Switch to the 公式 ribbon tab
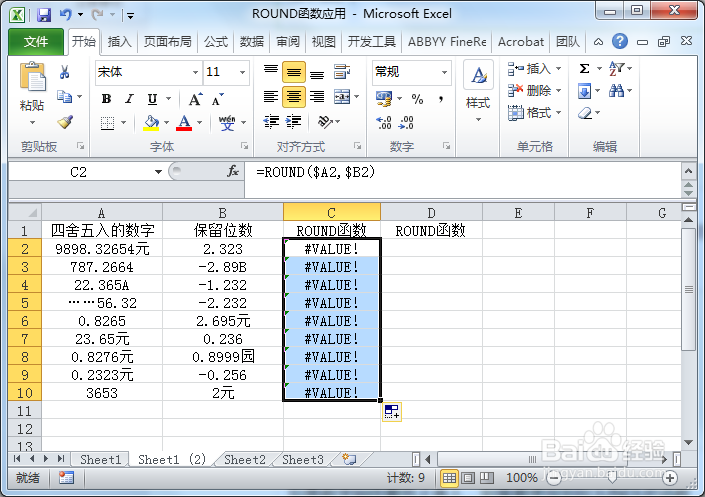 point(216,42)
